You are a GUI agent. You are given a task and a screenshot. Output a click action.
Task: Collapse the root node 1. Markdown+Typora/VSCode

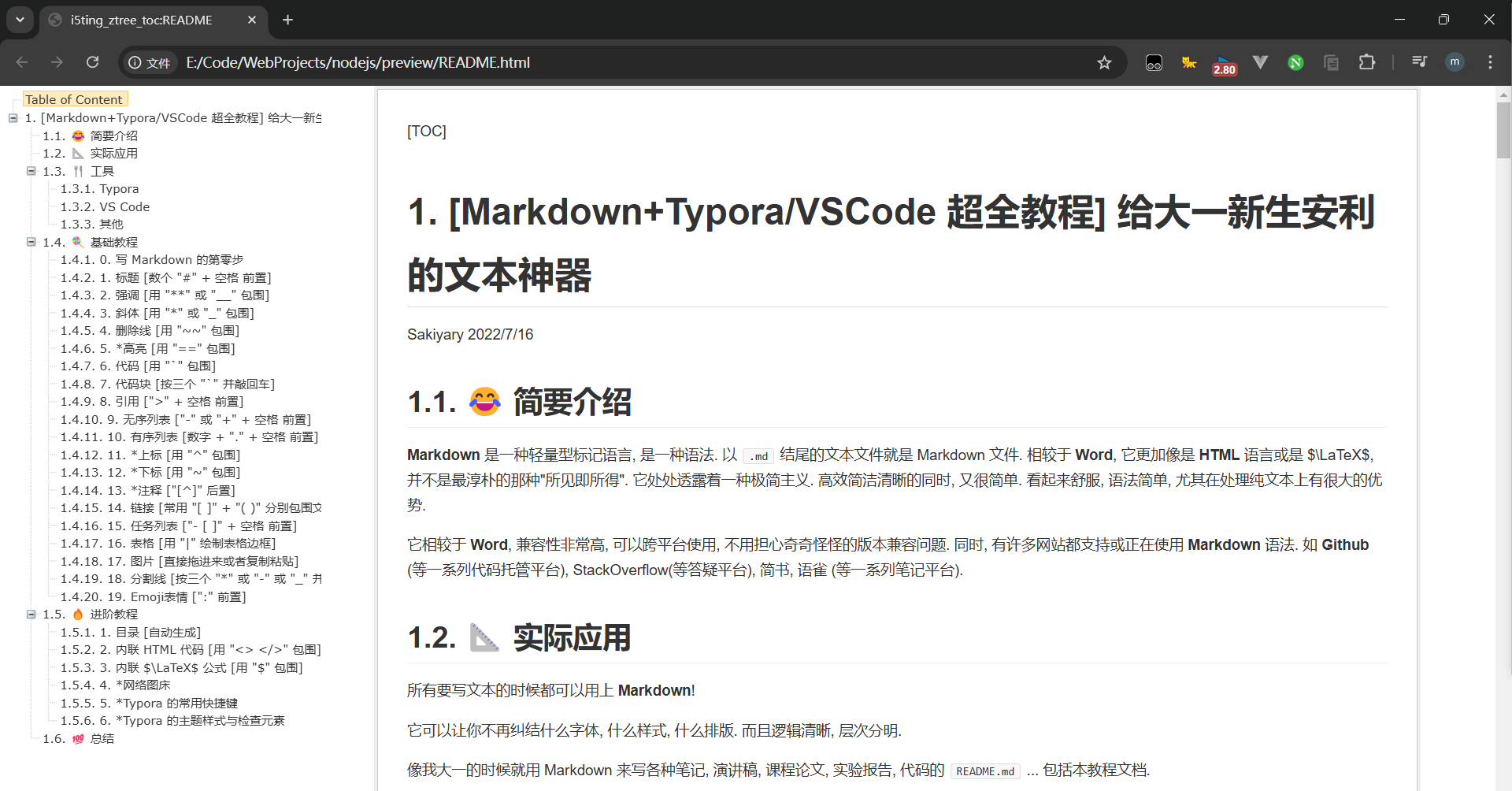pyautogui.click(x=13, y=118)
